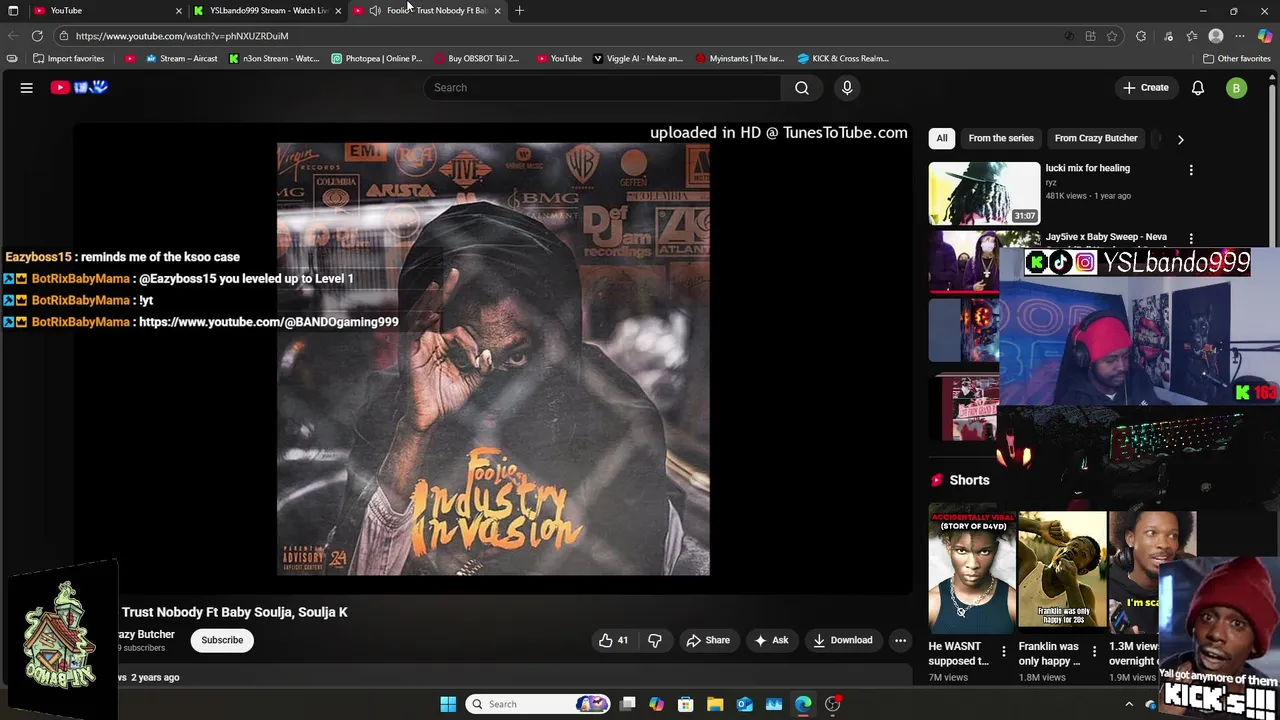Click the Create button
This screenshot has width=1280, height=720.
[1145, 88]
